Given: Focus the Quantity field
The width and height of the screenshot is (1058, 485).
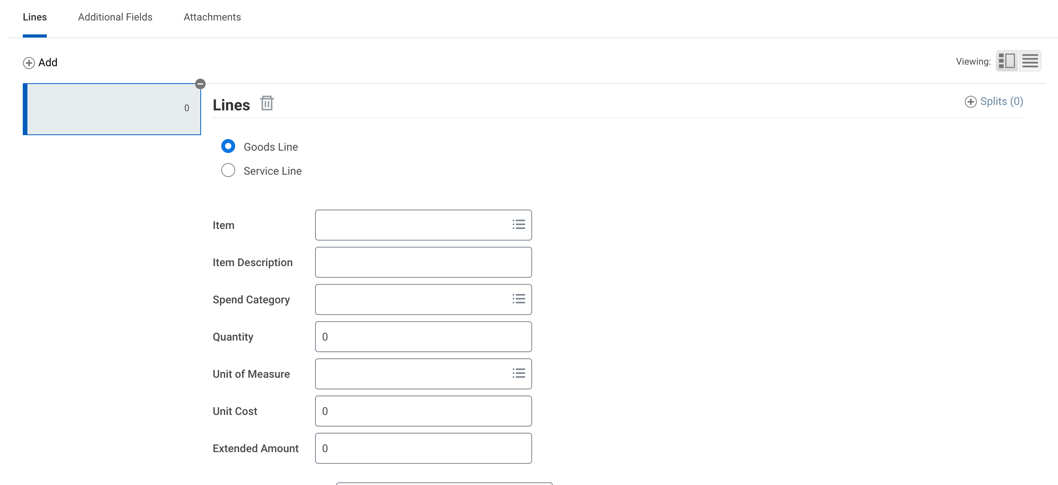Looking at the screenshot, I should click(423, 336).
